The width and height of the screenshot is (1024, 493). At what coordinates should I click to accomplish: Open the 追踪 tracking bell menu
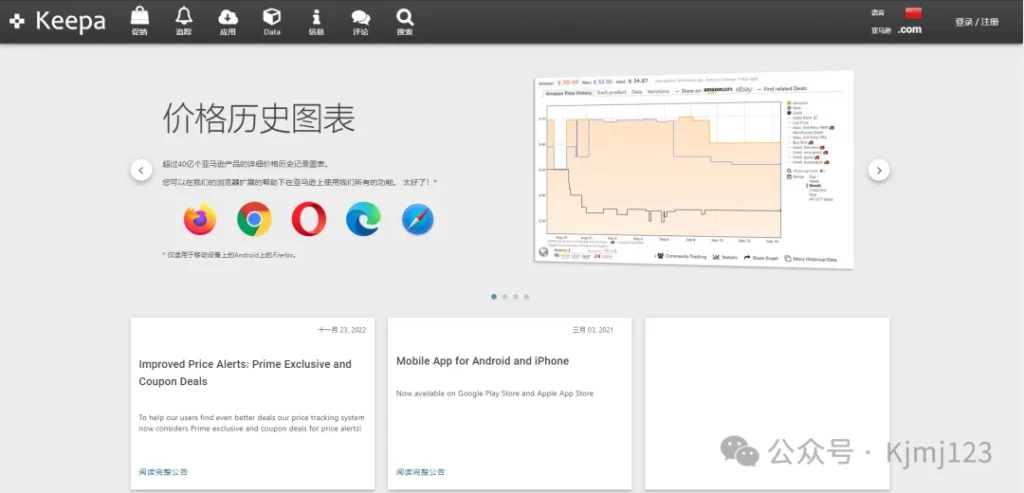[184, 21]
